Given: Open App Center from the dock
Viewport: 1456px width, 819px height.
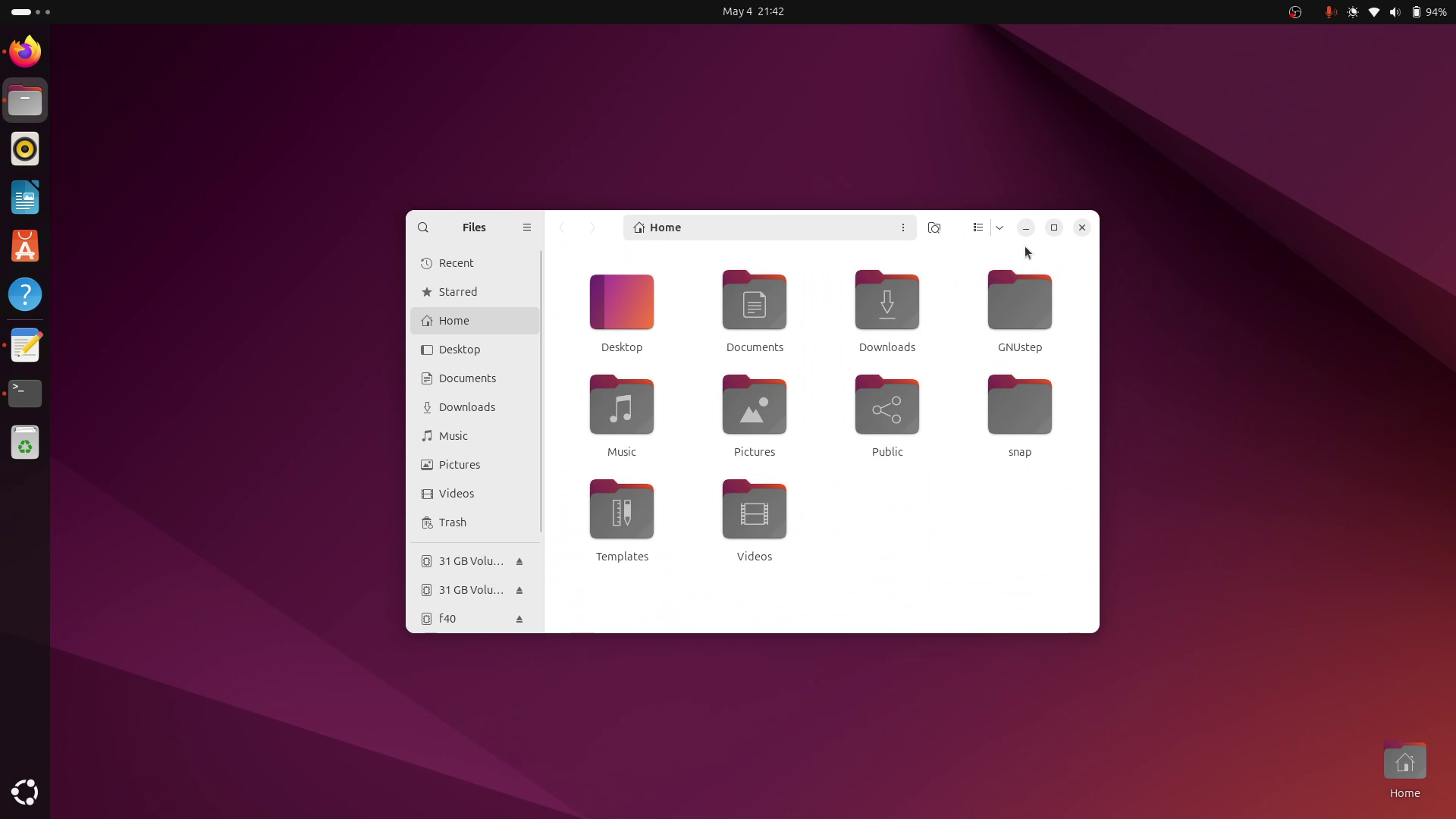Looking at the screenshot, I should (25, 246).
